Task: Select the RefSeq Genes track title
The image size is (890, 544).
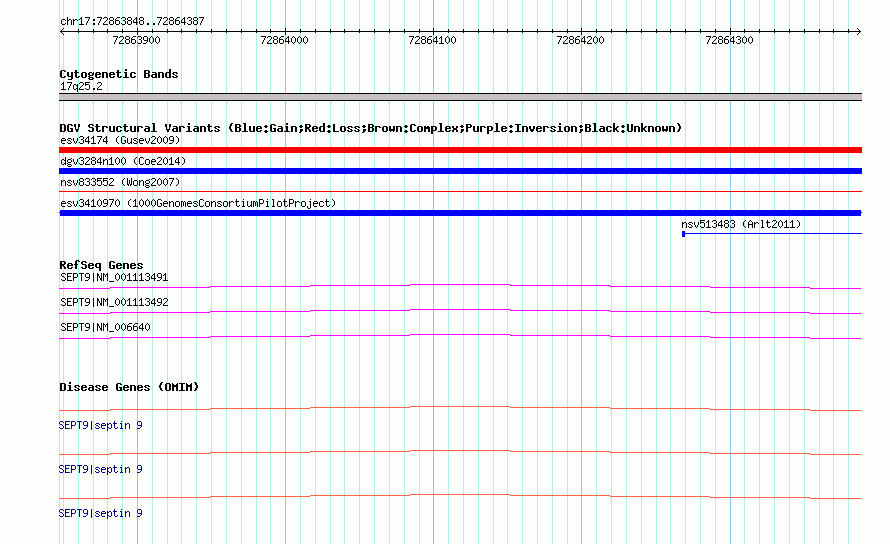Action: click(102, 265)
